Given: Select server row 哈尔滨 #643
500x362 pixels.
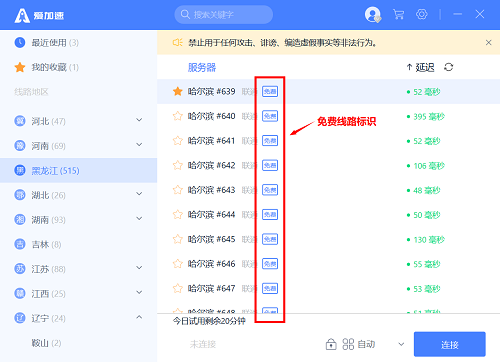Looking at the screenshot, I should point(328,190).
